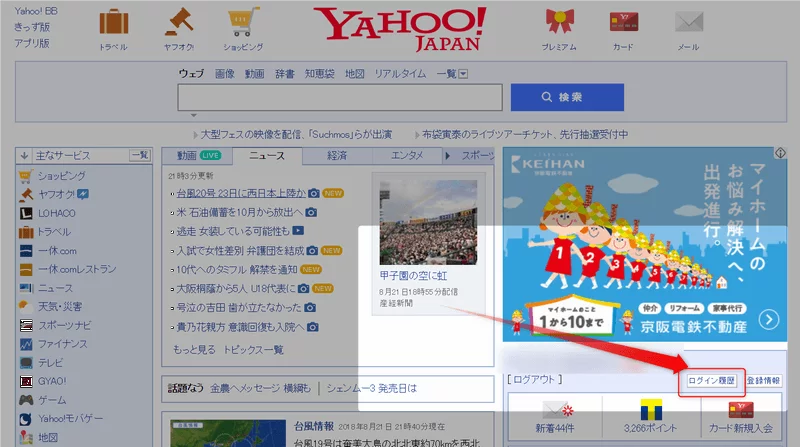
Task: Click the ニュース icon in sidebar
Action: tap(26, 288)
